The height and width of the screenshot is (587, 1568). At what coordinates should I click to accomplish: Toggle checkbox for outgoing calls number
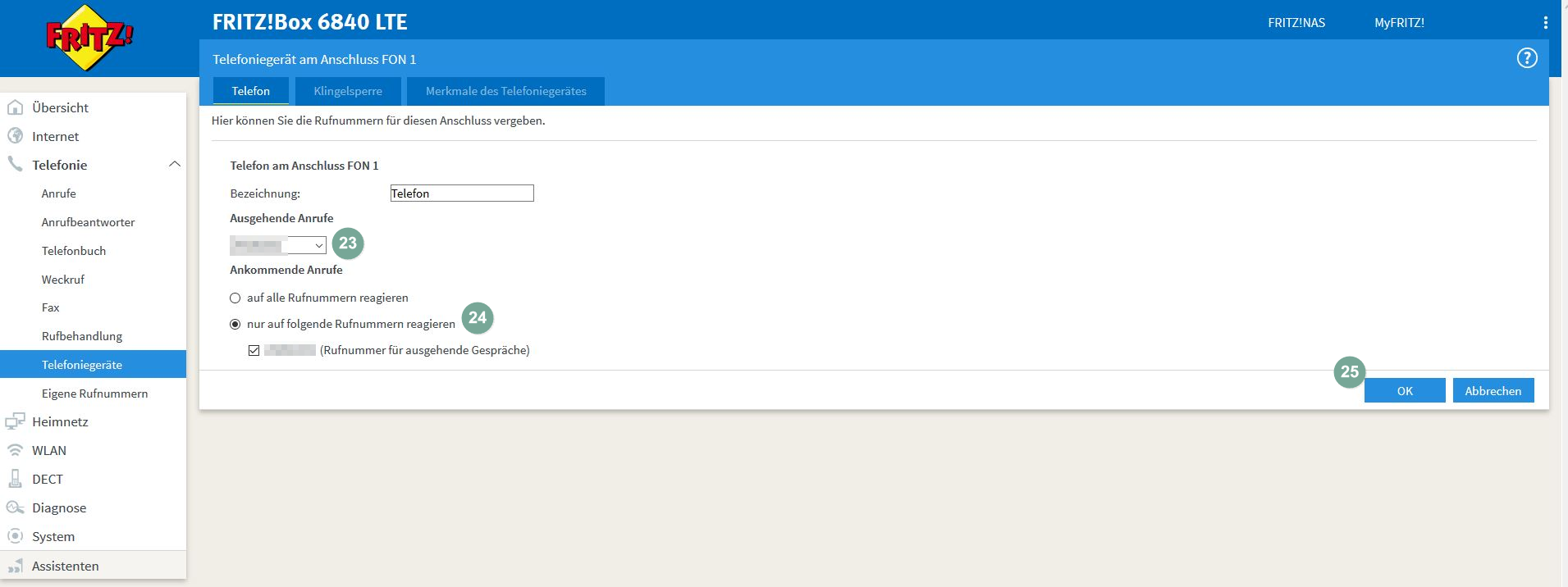[x=254, y=350]
